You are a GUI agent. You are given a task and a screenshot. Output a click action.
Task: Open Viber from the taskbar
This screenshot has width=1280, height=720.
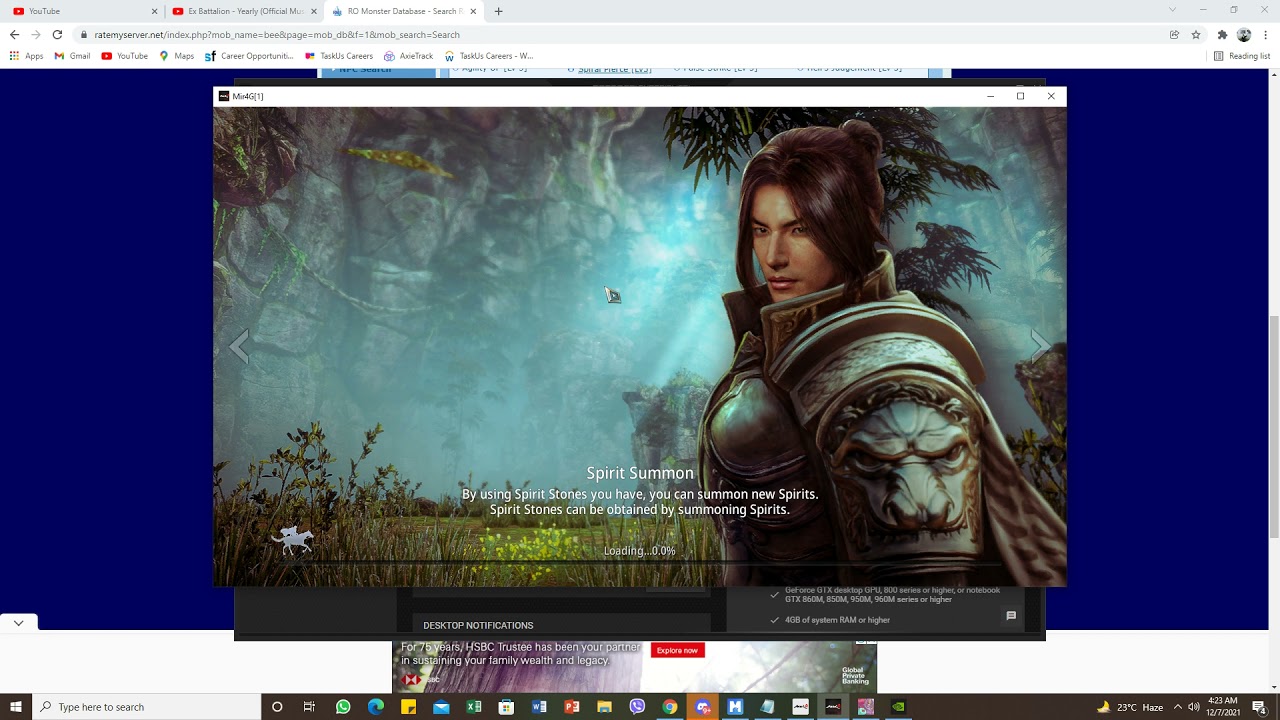click(637, 707)
